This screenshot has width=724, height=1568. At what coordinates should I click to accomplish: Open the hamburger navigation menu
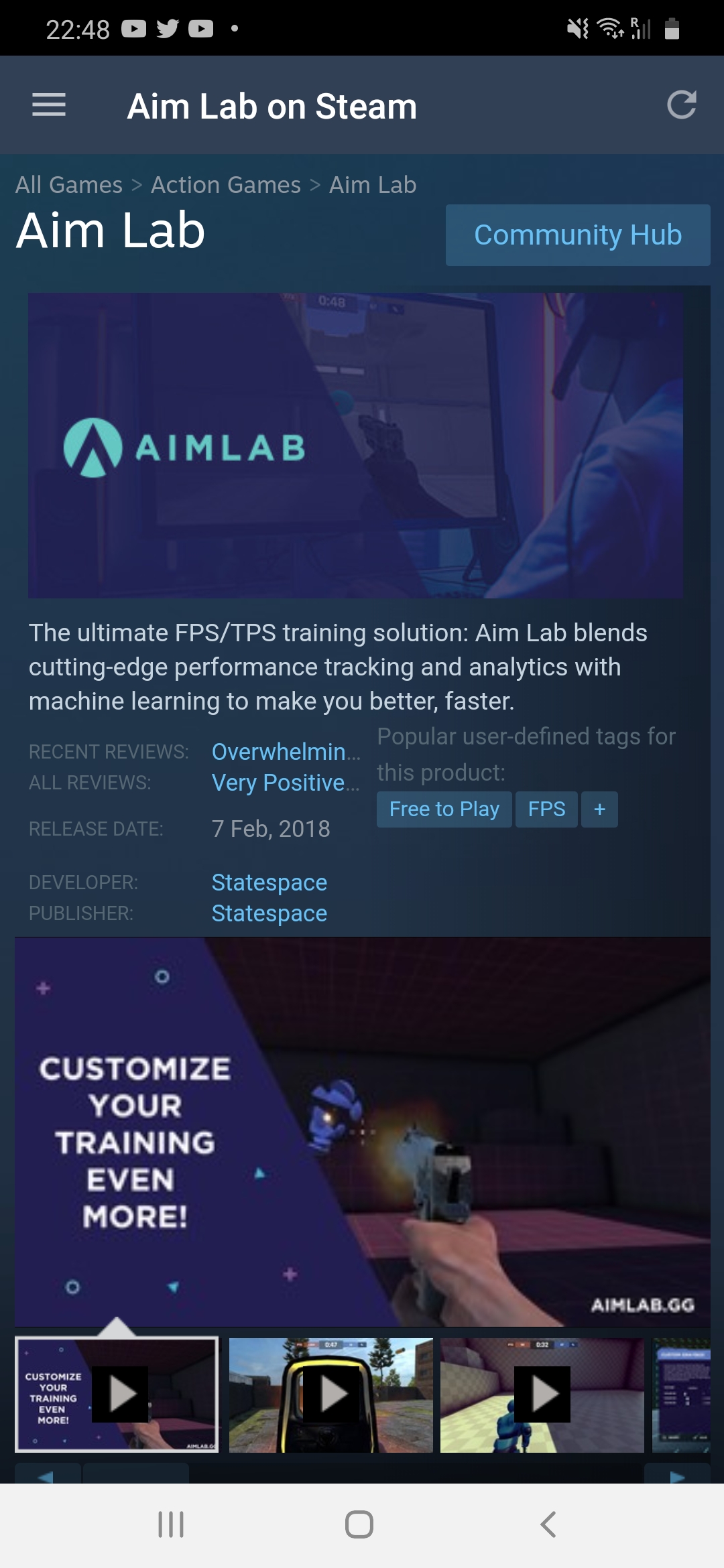[49, 105]
